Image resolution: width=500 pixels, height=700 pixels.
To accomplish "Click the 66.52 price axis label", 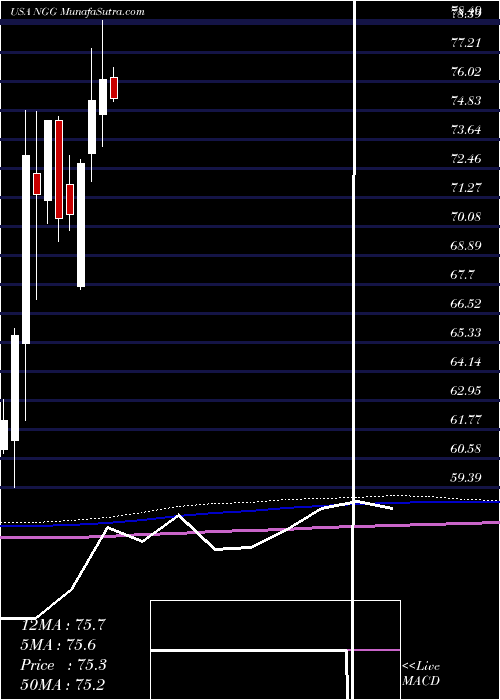I will pos(466,304).
